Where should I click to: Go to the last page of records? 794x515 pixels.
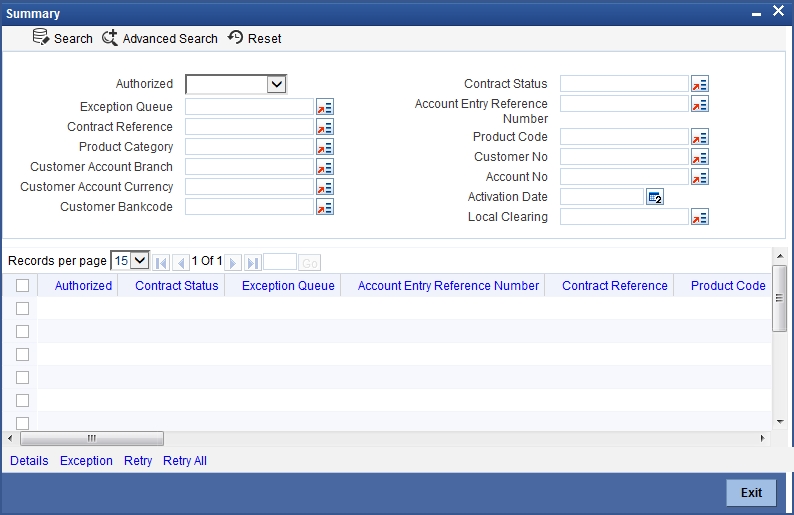click(x=253, y=263)
